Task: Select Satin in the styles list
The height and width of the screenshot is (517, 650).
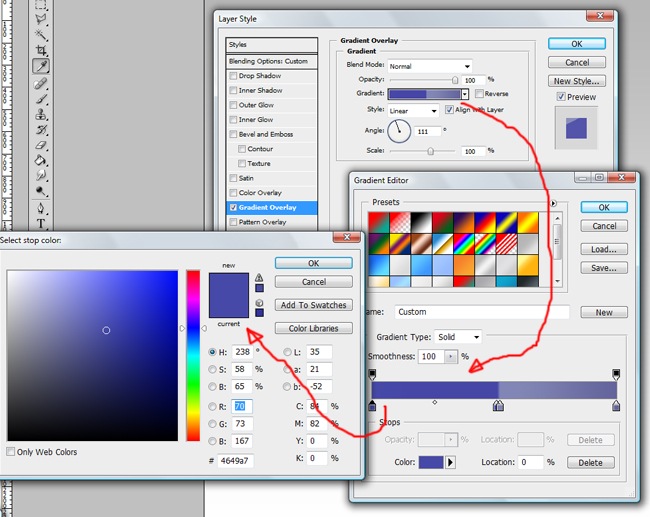Action: pos(246,178)
